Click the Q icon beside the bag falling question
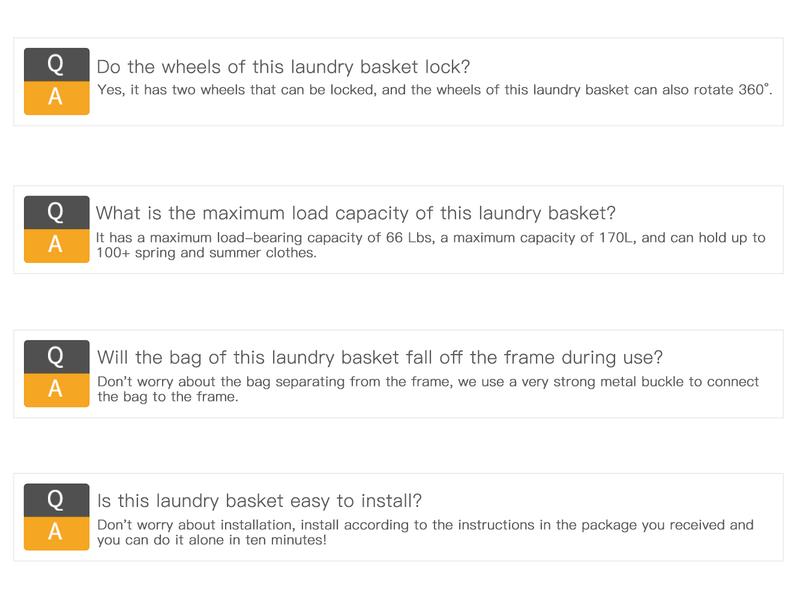The height and width of the screenshot is (600, 800). [56, 356]
